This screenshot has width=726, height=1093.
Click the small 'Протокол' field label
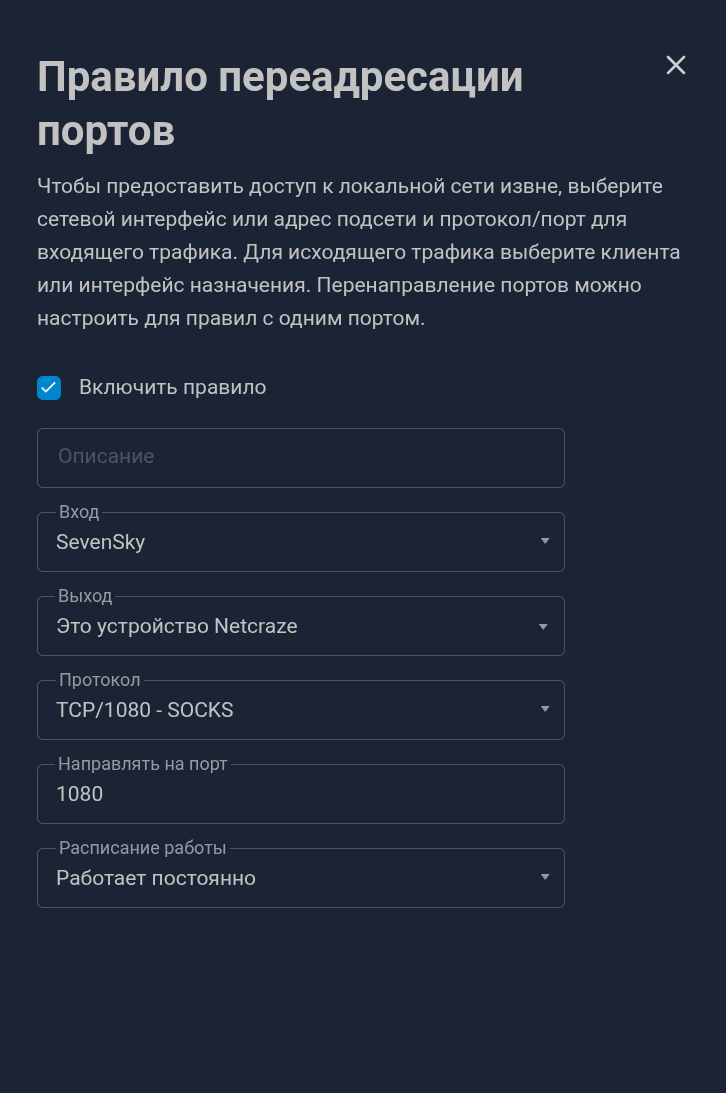pyautogui.click(x=99, y=680)
